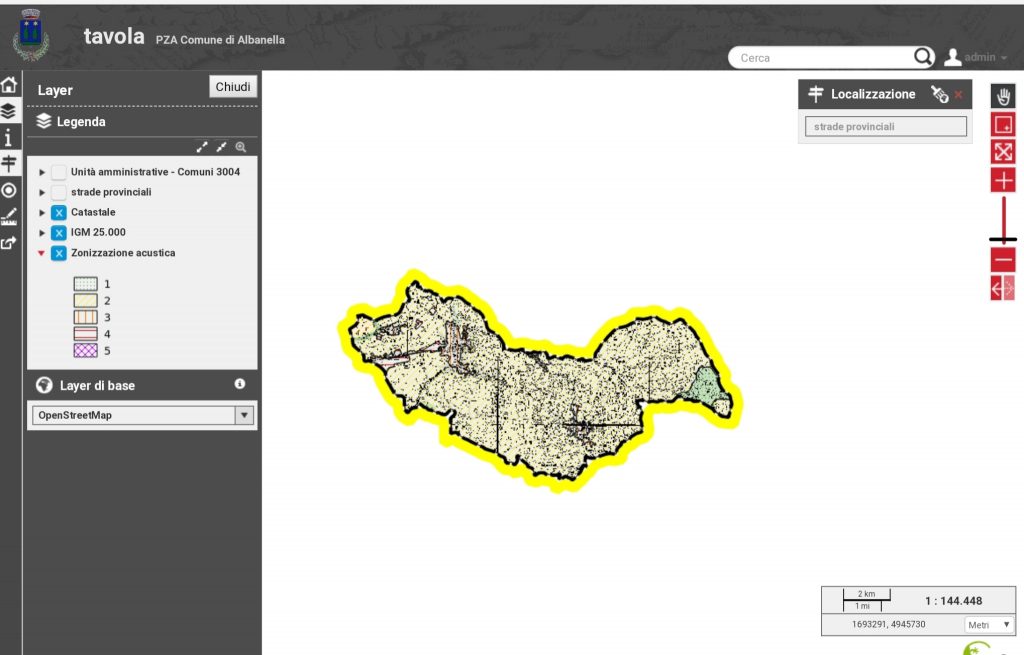Screen dimensions: 1024x655
Task: Enable Unità amministrative - Comuni 3004 layer checkbox
Action: click(59, 172)
